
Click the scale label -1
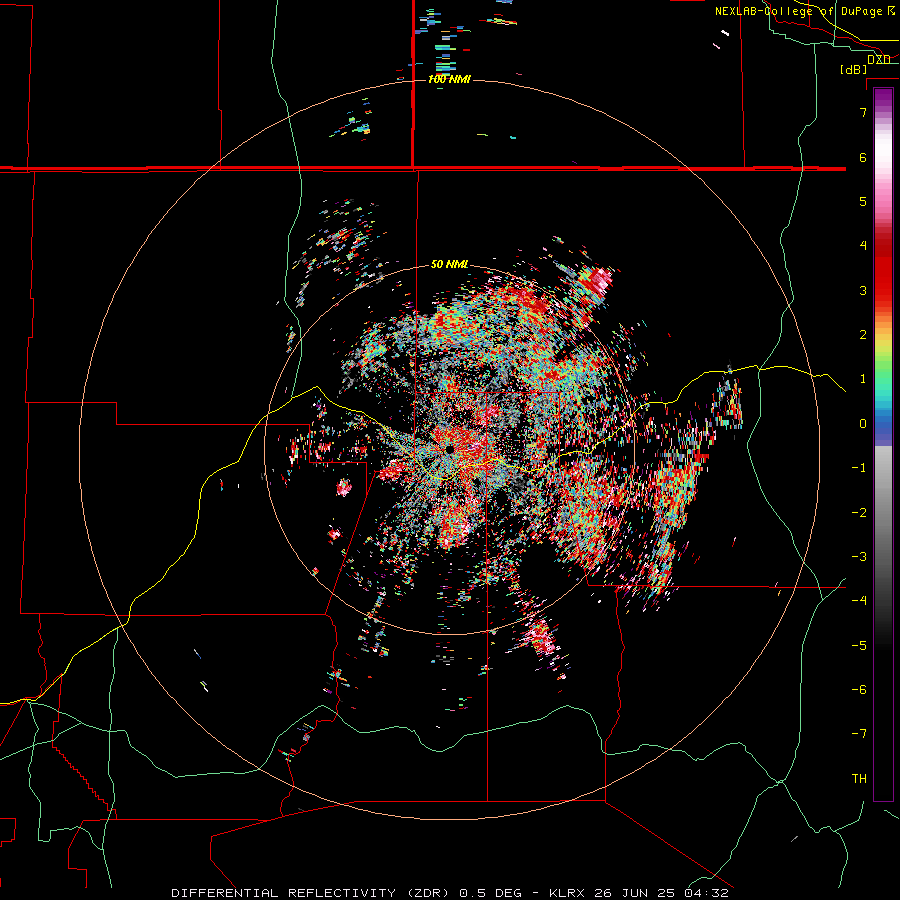tap(859, 468)
